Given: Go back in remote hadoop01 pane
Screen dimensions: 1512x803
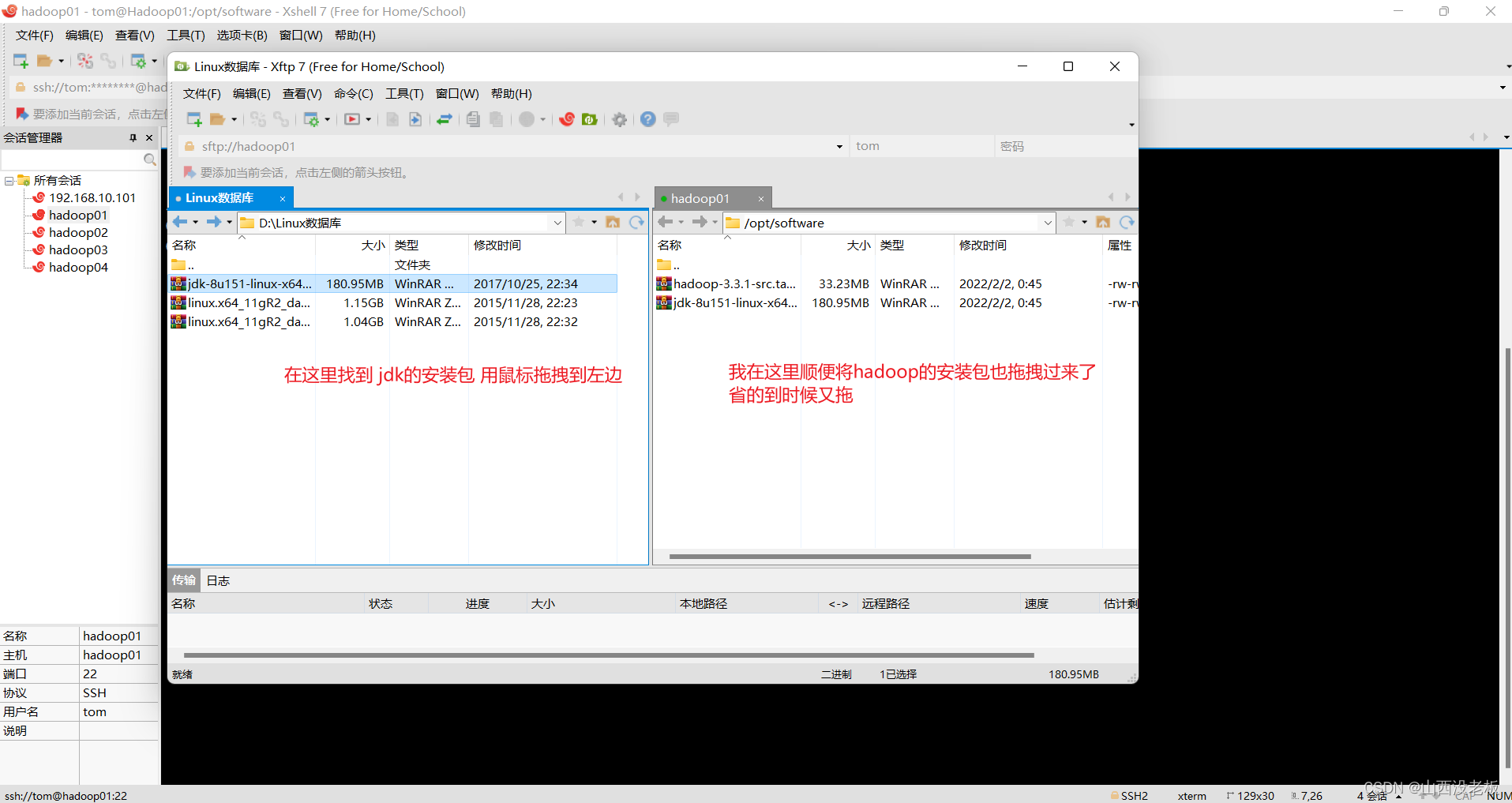Looking at the screenshot, I should pyautogui.click(x=666, y=223).
